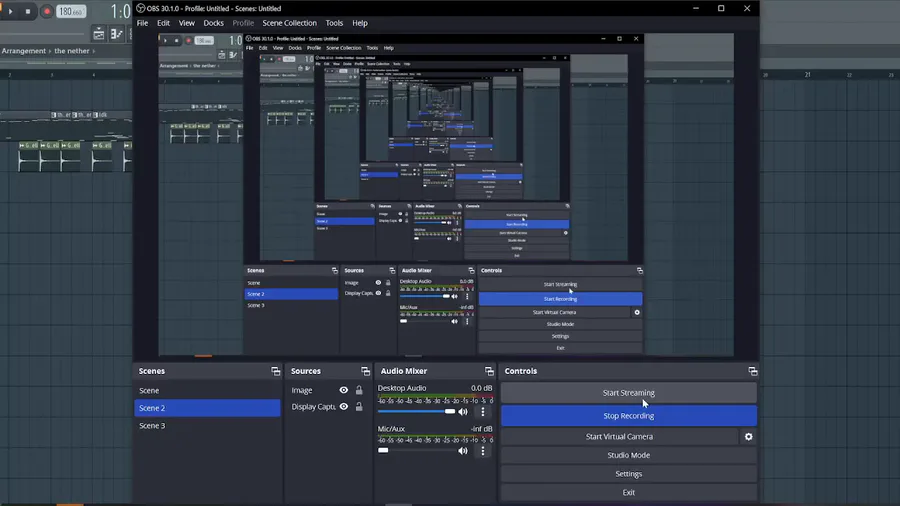Click FL Studio red record button

(x=47, y=11)
